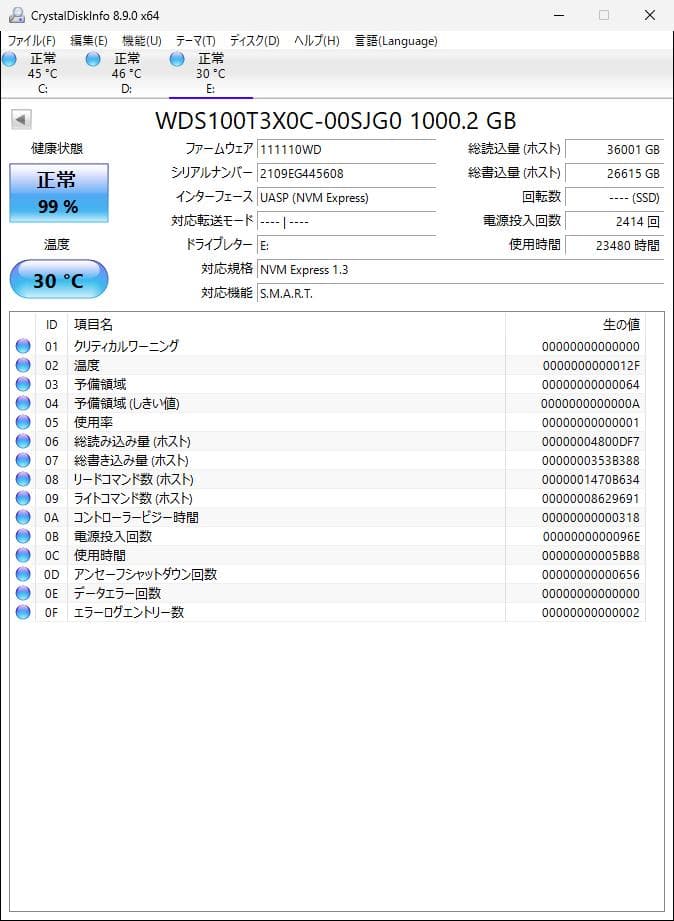Click status orb for 0A コントローラービジー時間
674x921 pixels.
click(x=23, y=517)
